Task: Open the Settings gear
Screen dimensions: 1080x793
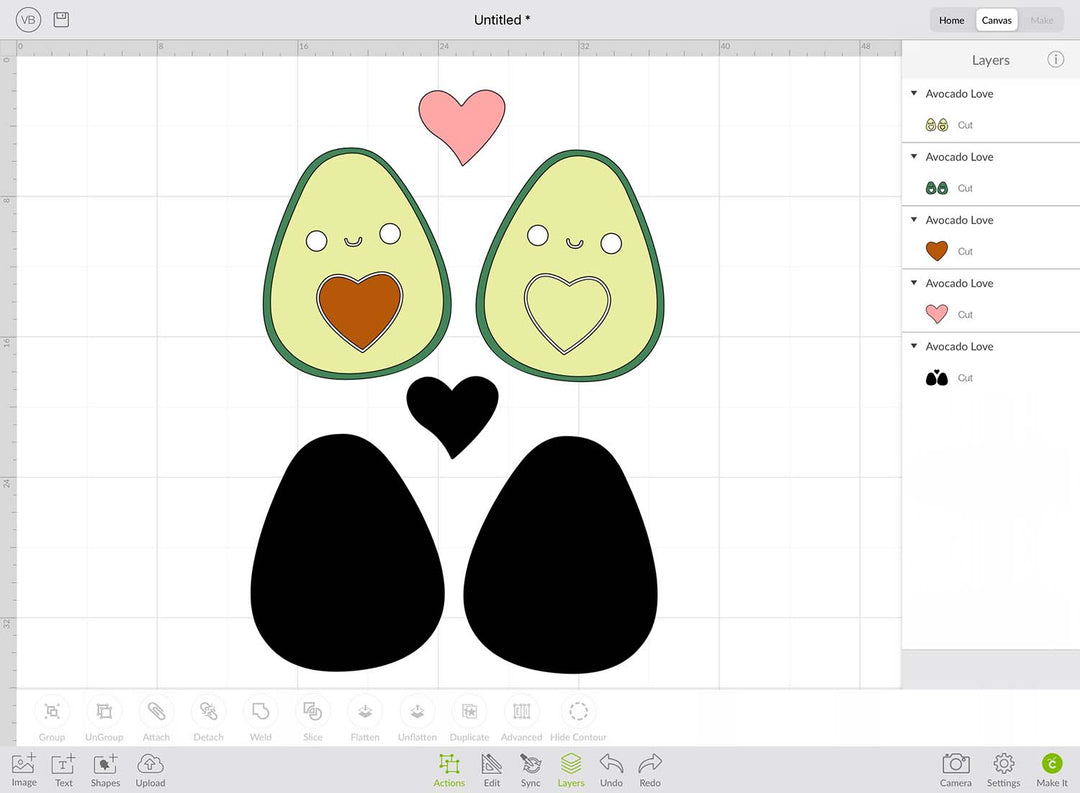Action: (x=1004, y=770)
